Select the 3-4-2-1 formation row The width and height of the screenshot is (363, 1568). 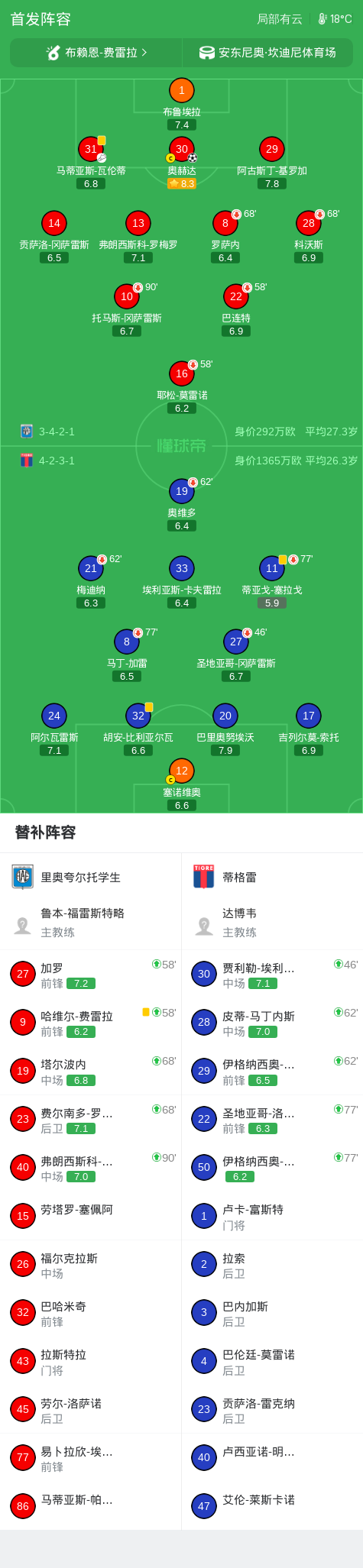click(x=181, y=432)
